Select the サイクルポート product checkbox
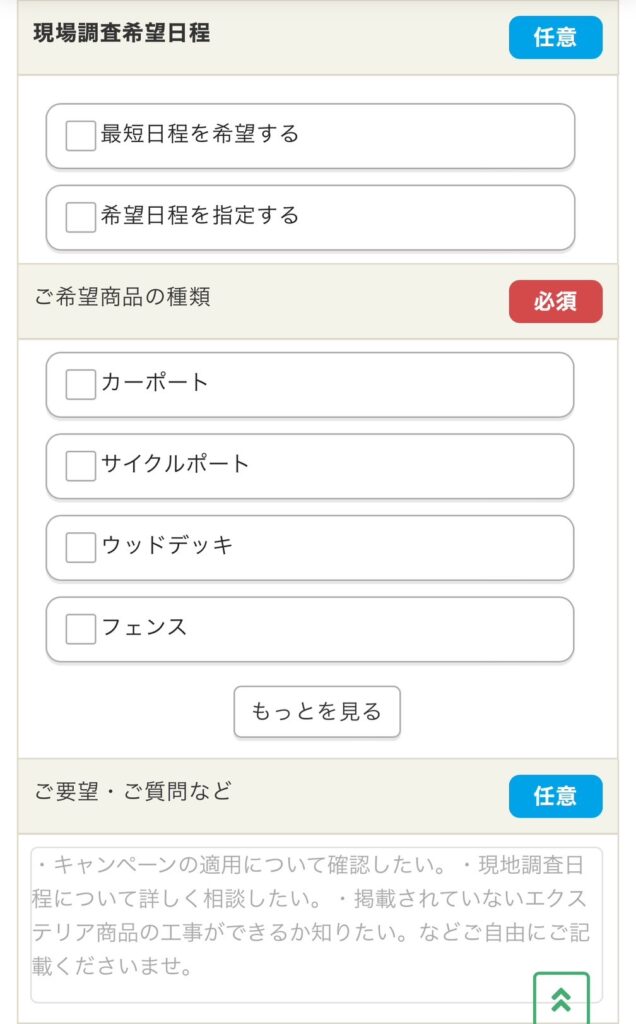Screen dimensions: 636x1024 point(78,466)
